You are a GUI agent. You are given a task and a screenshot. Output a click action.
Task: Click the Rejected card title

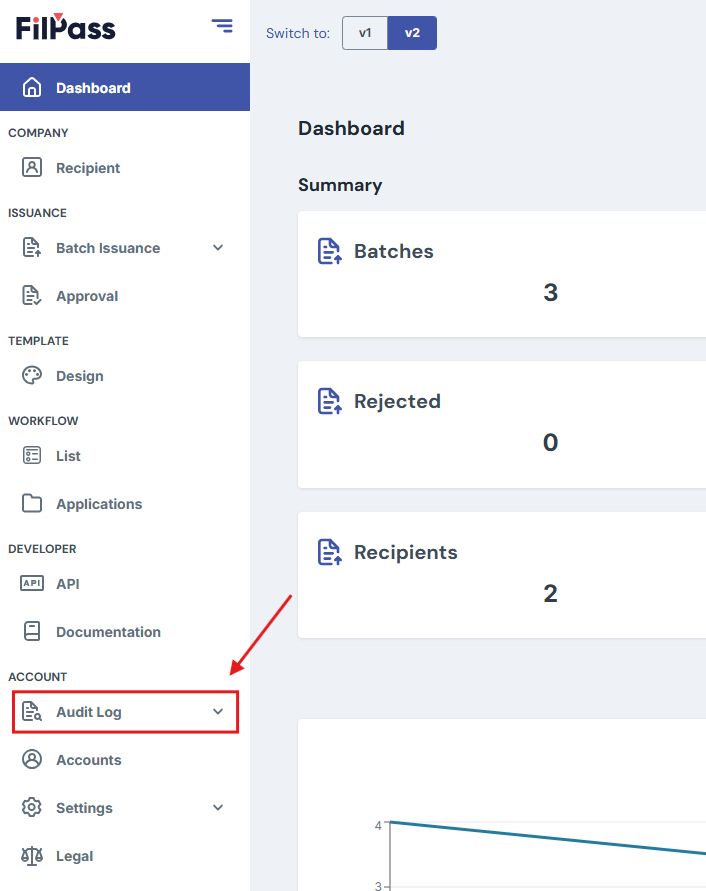397,401
